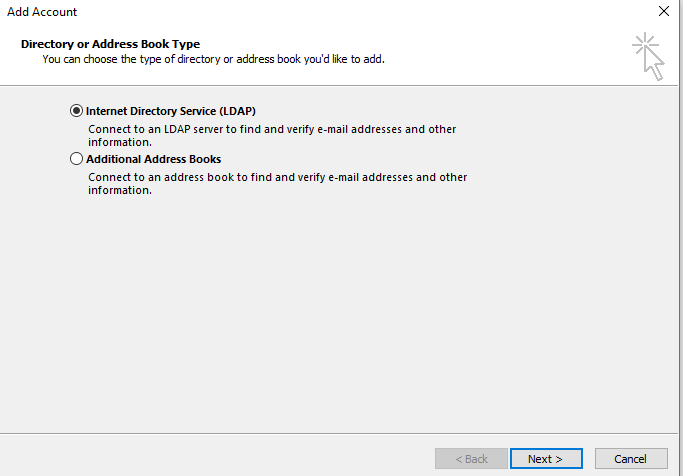Image resolution: width=683 pixels, height=476 pixels.
Task: Select the Internet Directory Service (LDAP) radio button
Action: (77, 111)
